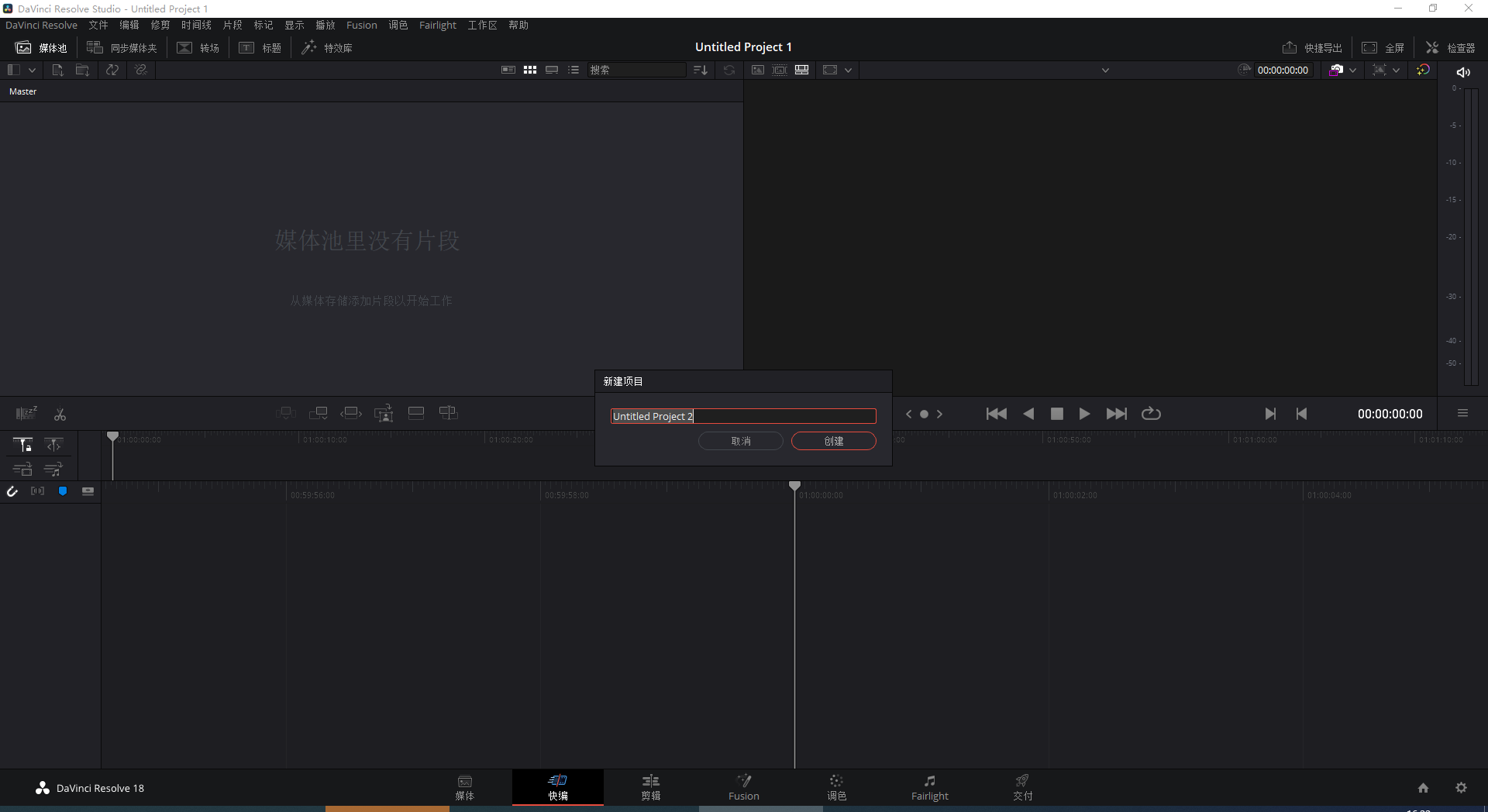Open the 时间线 menu

click(x=196, y=25)
